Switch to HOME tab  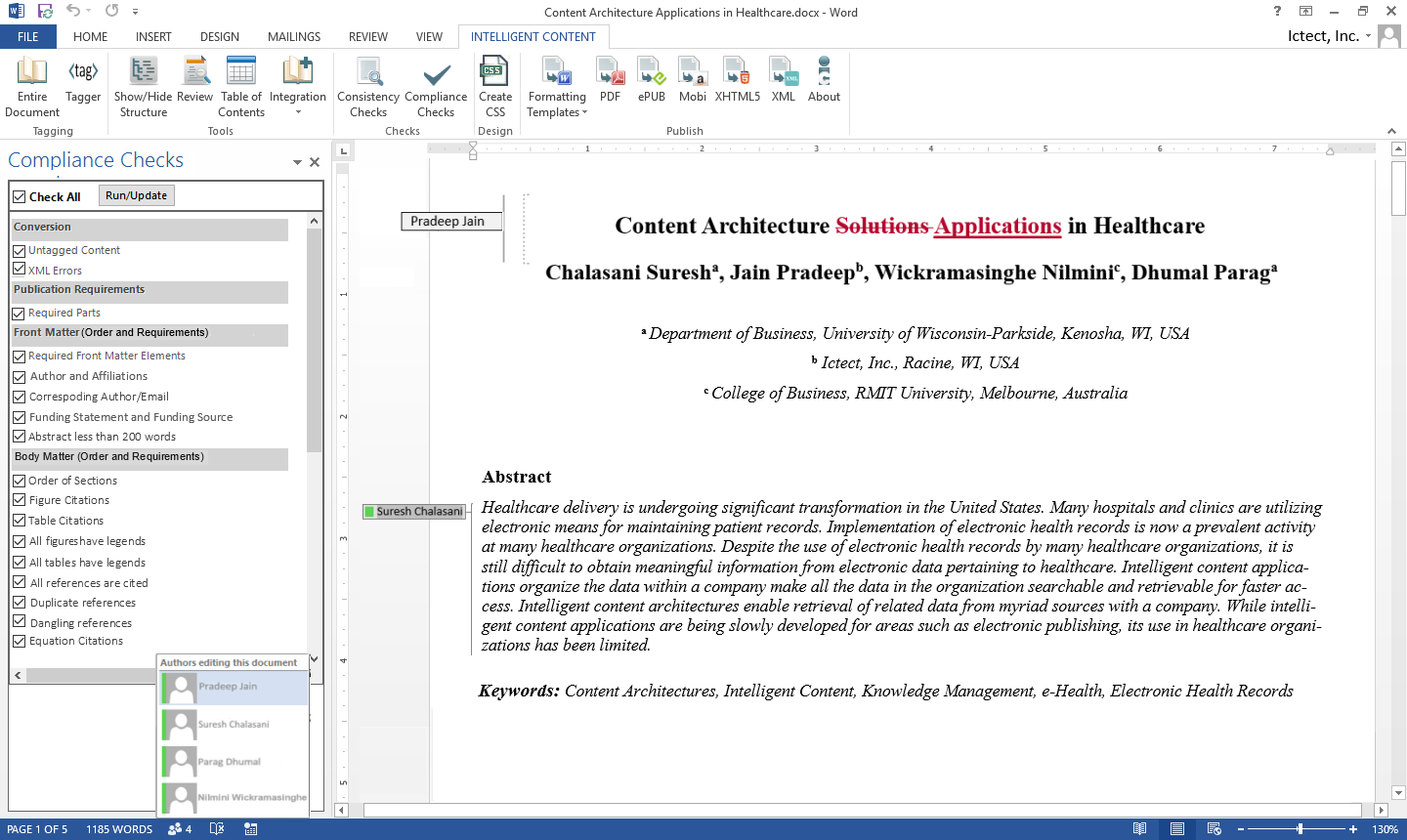tap(91, 37)
